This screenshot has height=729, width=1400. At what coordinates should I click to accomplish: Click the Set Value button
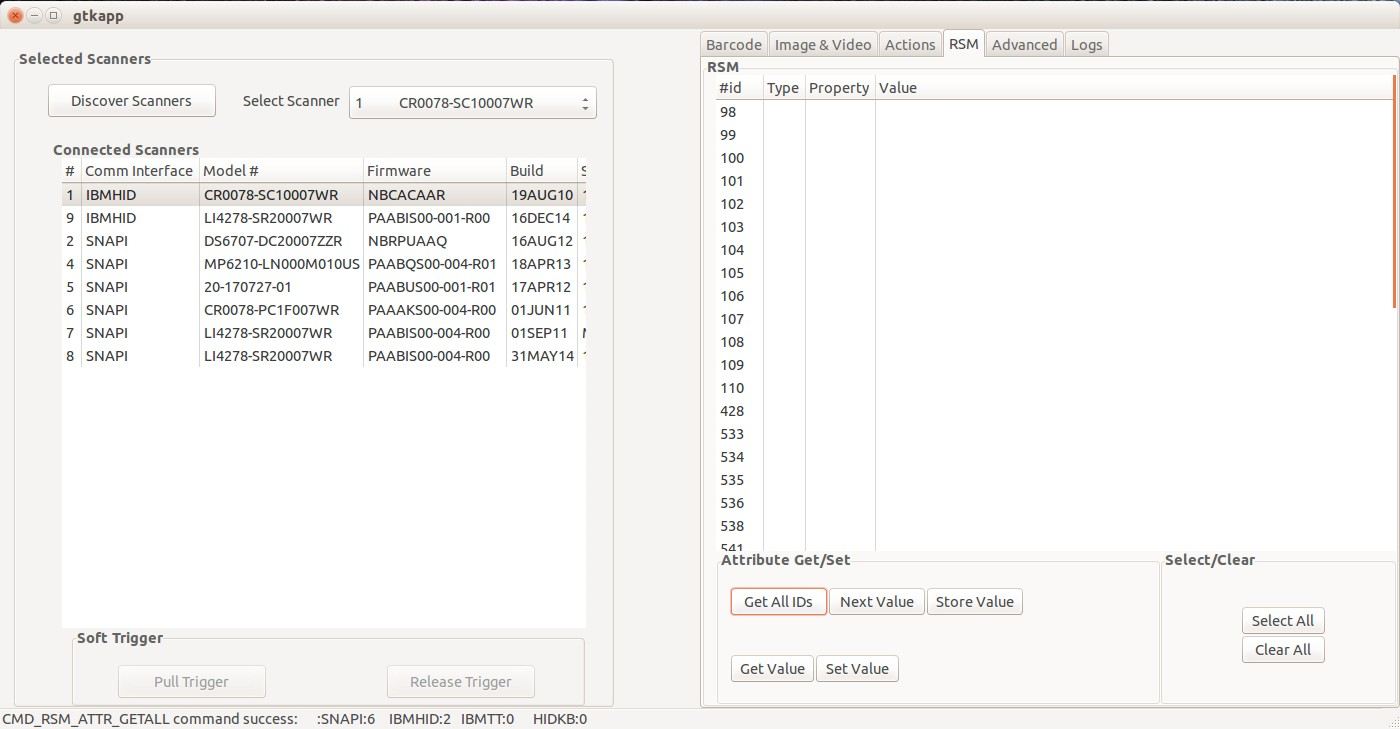coord(857,668)
